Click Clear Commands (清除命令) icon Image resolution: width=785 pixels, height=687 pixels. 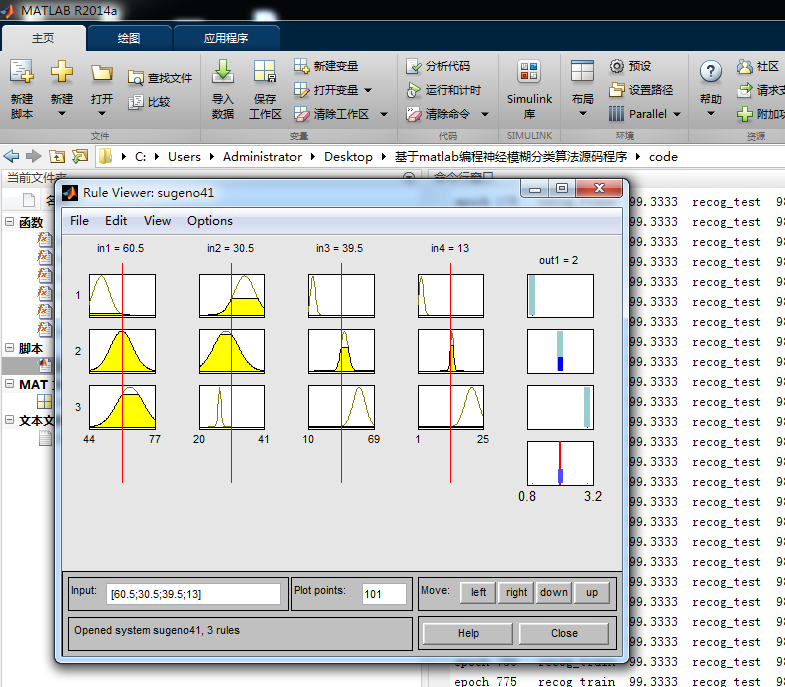[414, 114]
